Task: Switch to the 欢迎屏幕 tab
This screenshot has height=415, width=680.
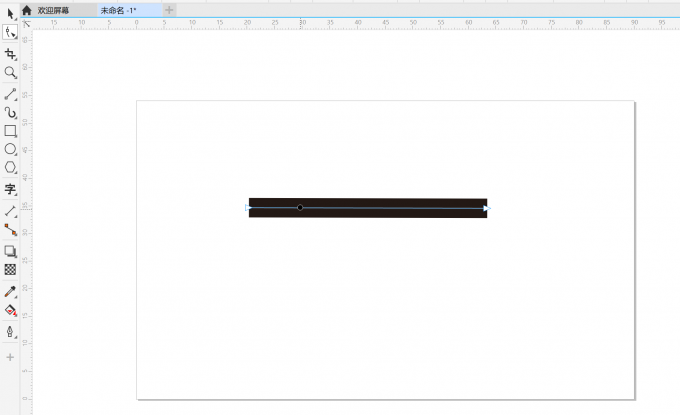Action: click(x=53, y=10)
